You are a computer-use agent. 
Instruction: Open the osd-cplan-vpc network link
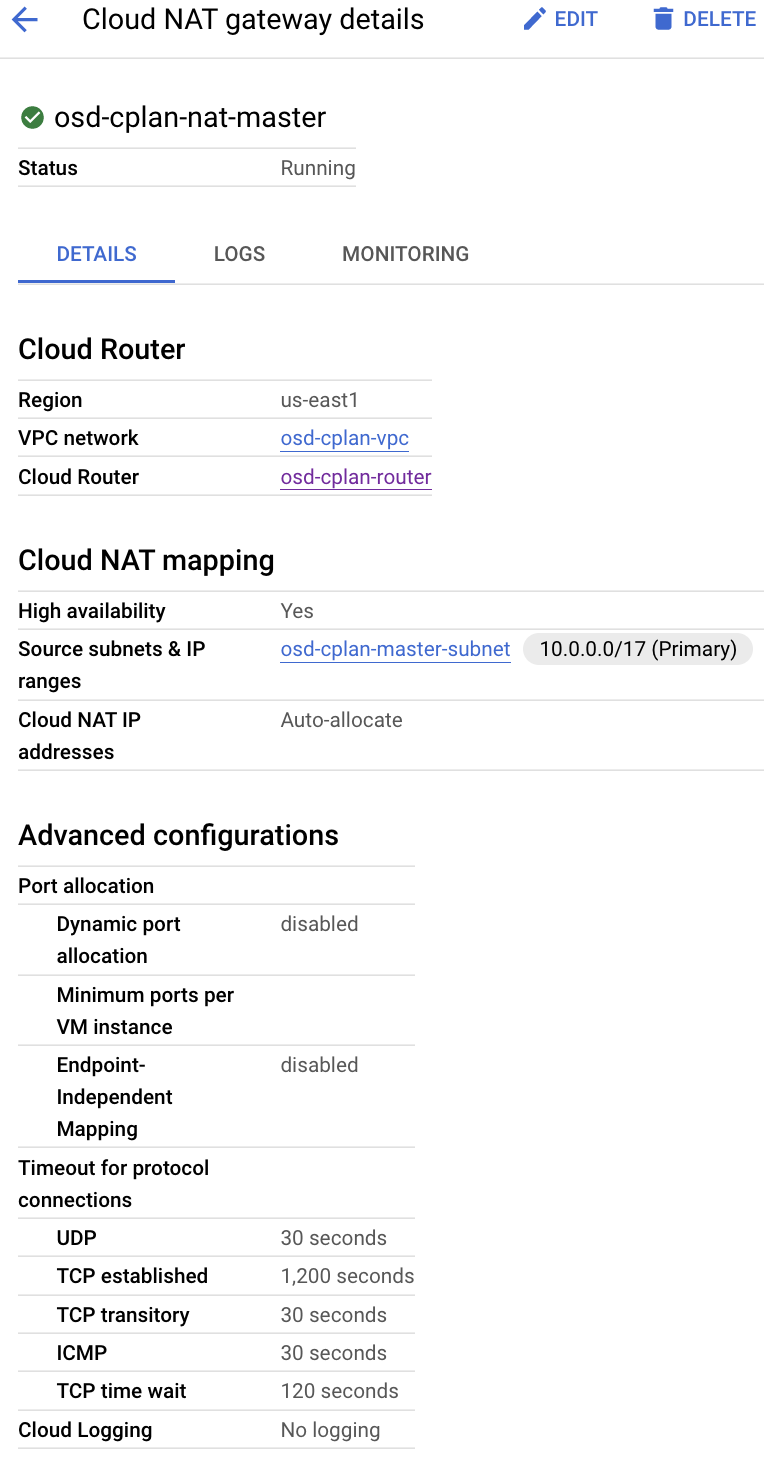pos(344,438)
